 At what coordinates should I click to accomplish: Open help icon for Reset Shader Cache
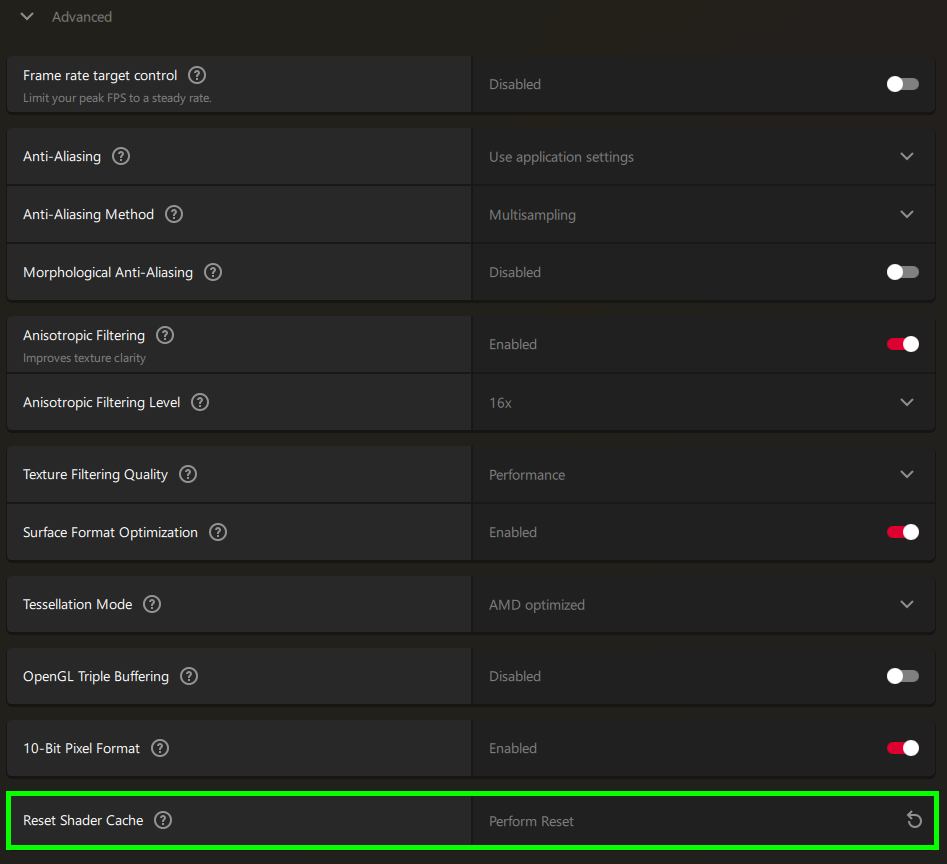click(163, 821)
